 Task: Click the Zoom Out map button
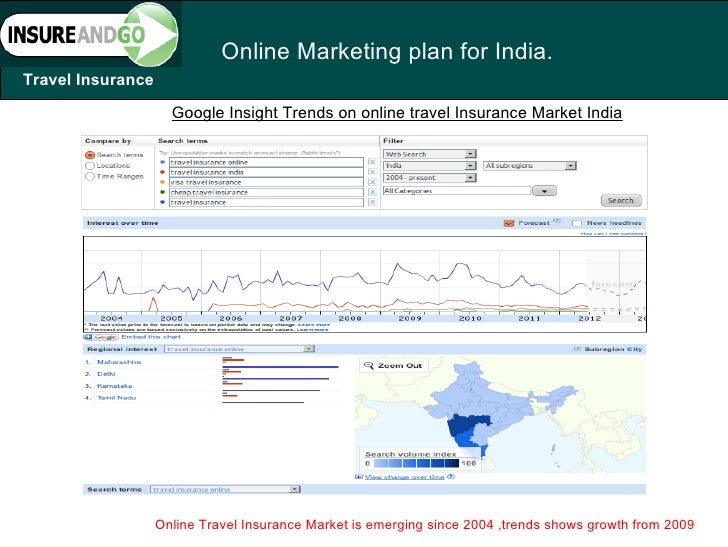[x=394, y=365]
